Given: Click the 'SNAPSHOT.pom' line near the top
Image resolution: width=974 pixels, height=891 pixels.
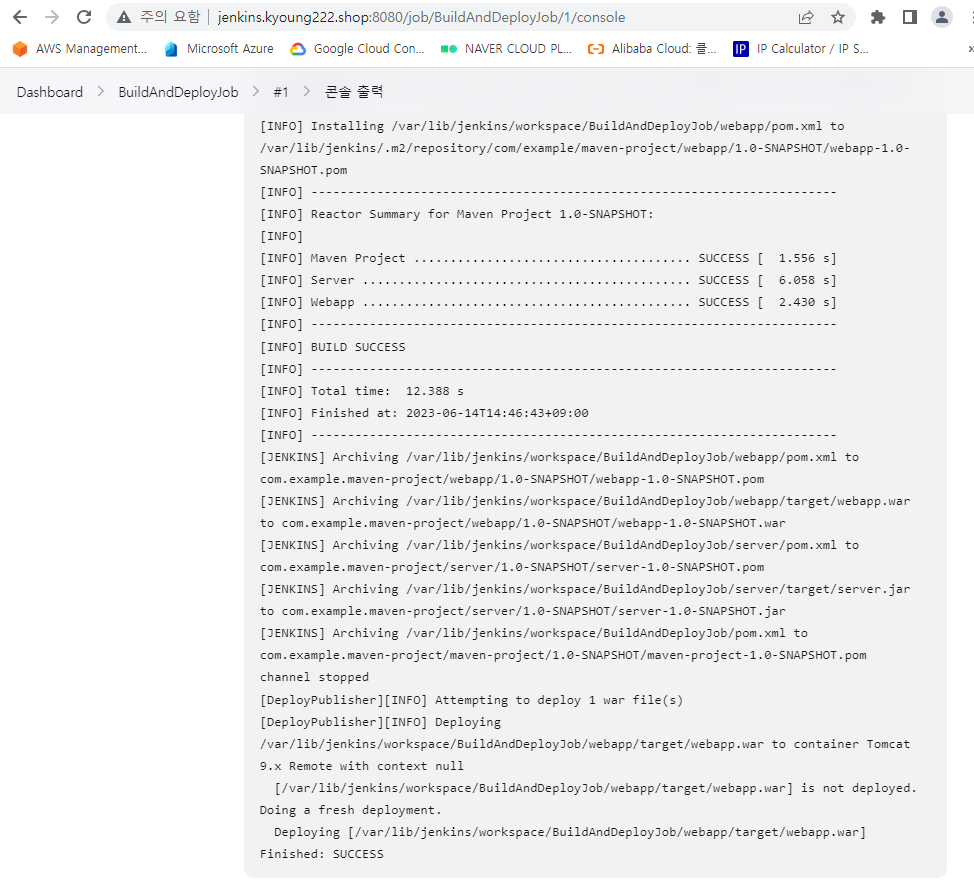Looking at the screenshot, I should (x=304, y=170).
